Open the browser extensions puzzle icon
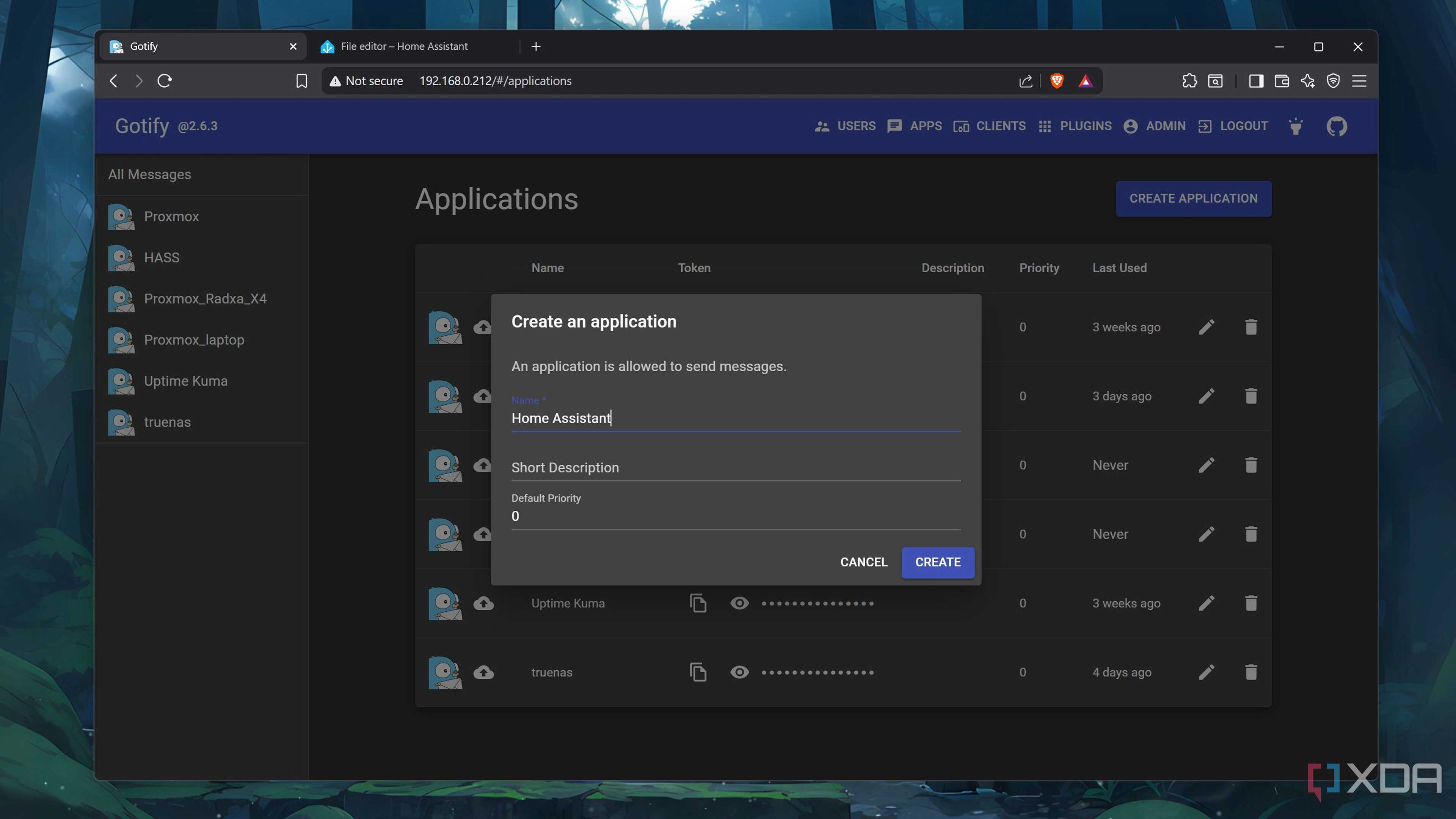The width and height of the screenshot is (1456, 819). [x=1189, y=81]
